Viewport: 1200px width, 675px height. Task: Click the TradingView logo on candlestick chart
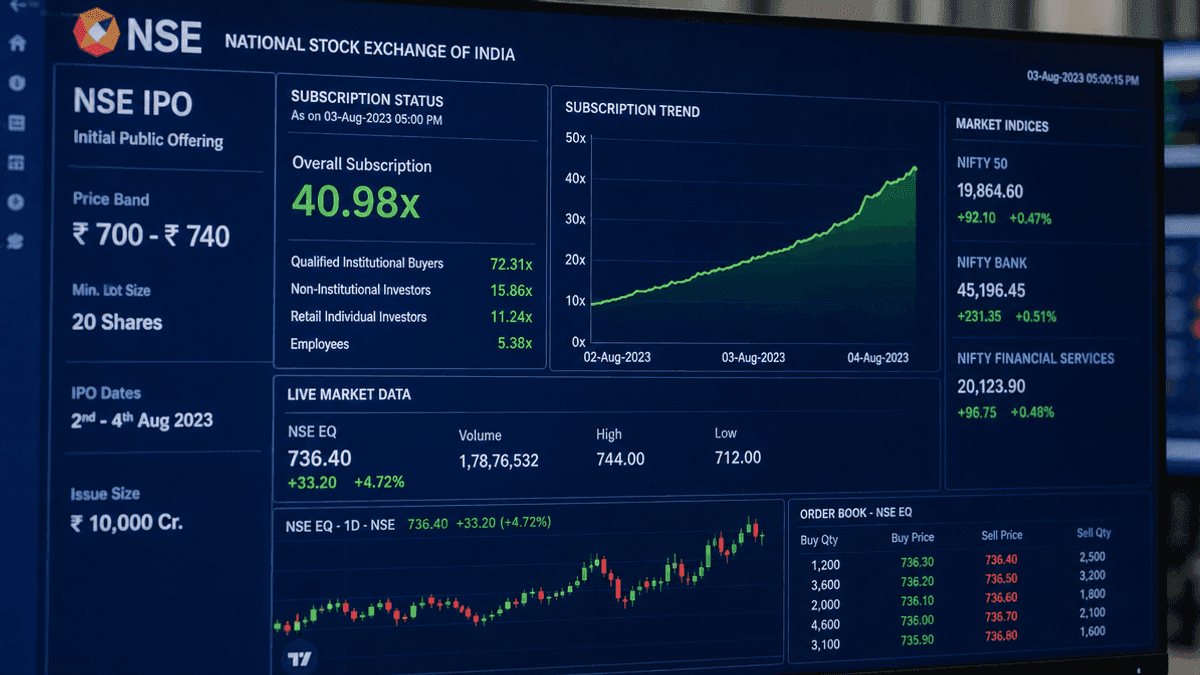(299, 659)
